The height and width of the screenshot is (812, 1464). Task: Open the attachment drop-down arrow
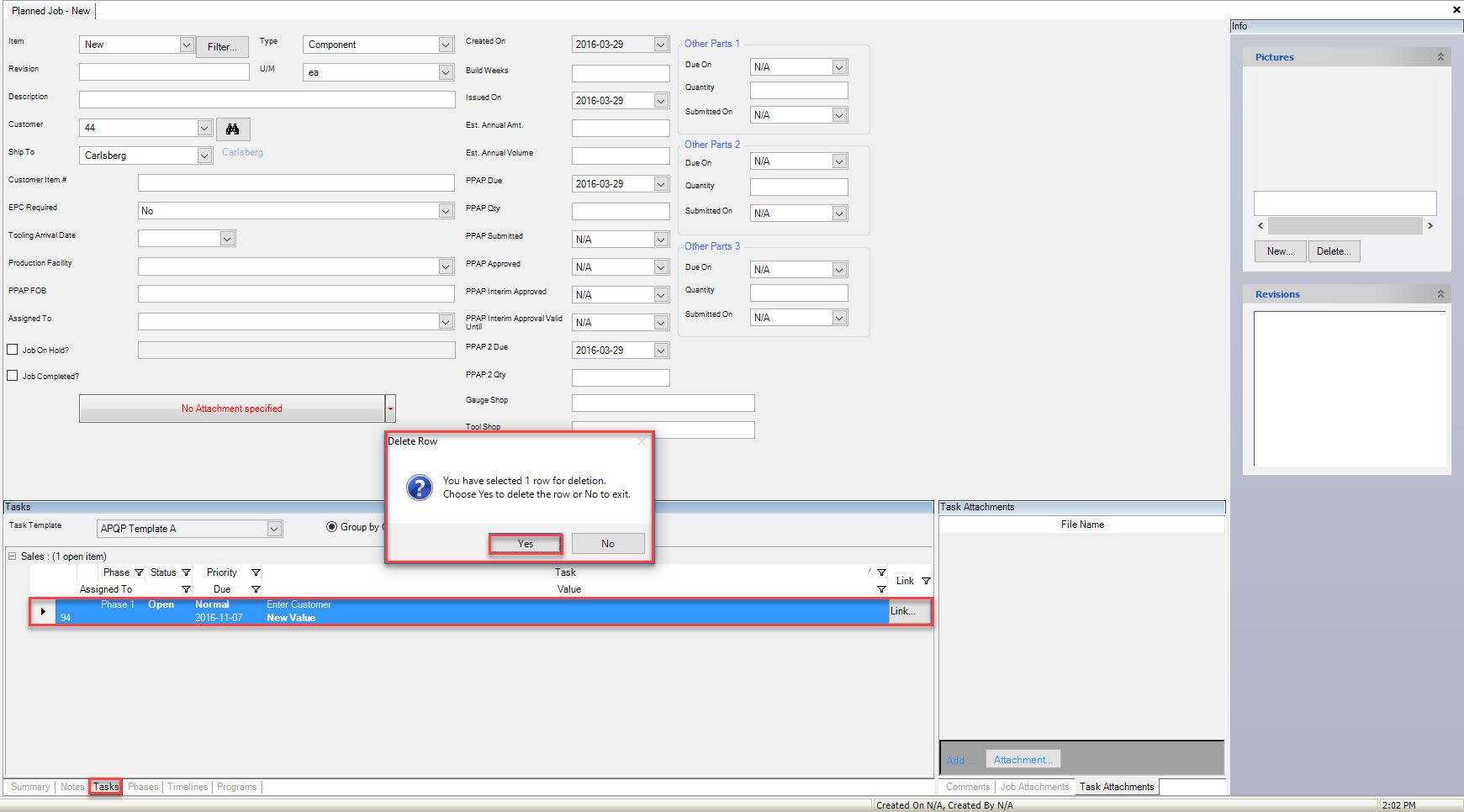[390, 409]
